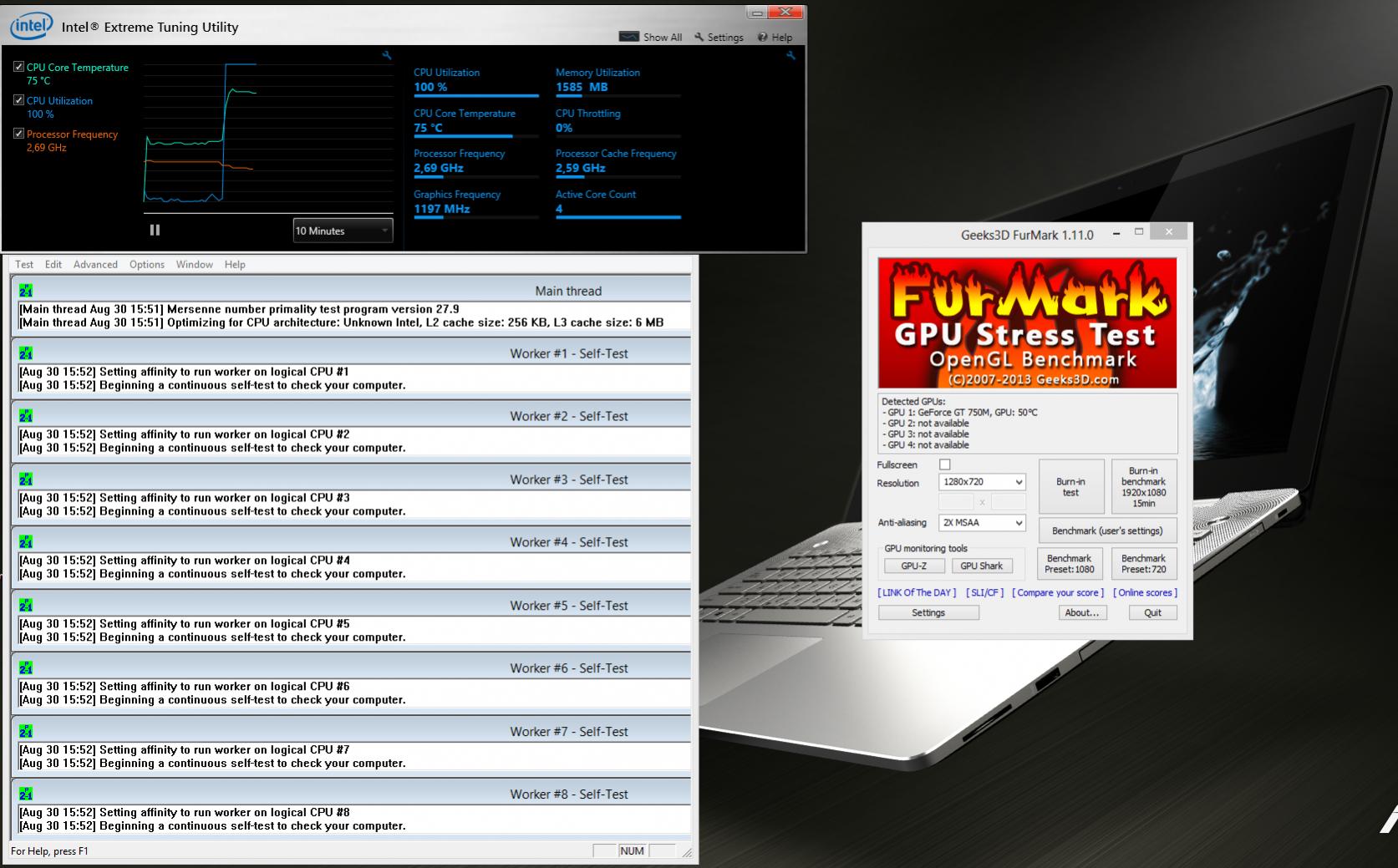Enable FurMark Fullscreen checkbox
Image resolution: width=1398 pixels, height=868 pixels.
pos(945,464)
